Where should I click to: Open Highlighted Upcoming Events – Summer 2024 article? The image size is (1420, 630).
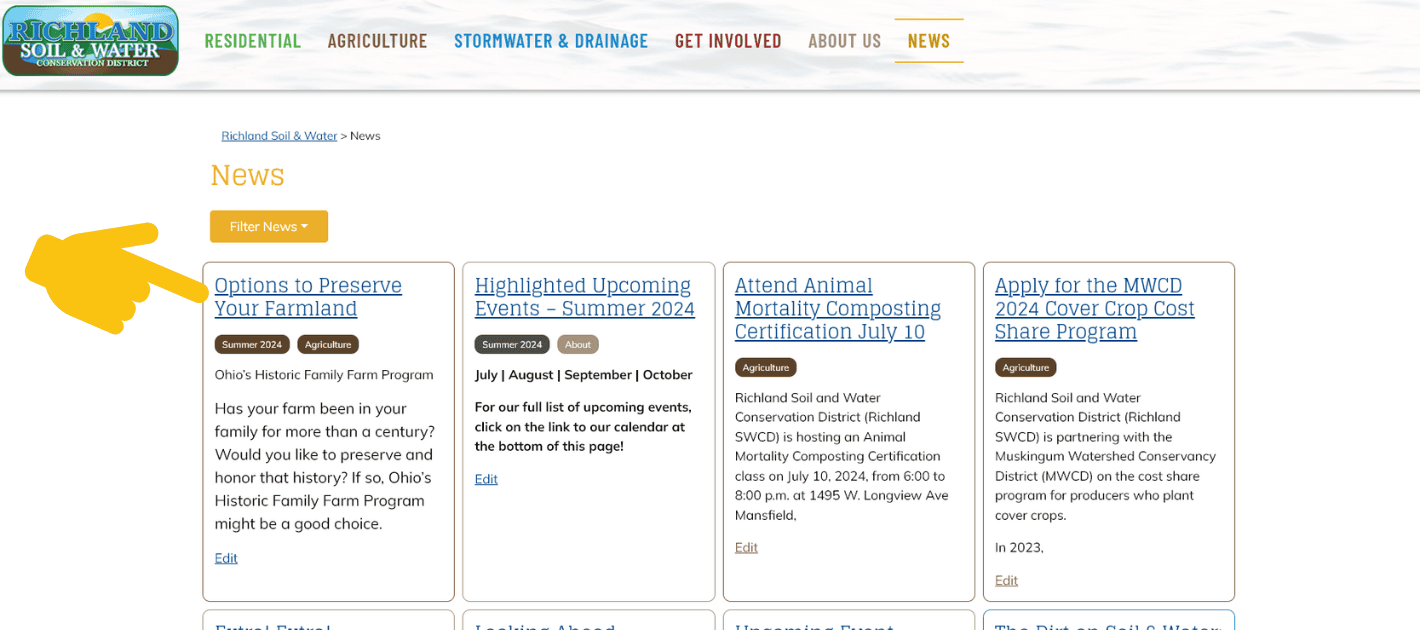pos(584,297)
